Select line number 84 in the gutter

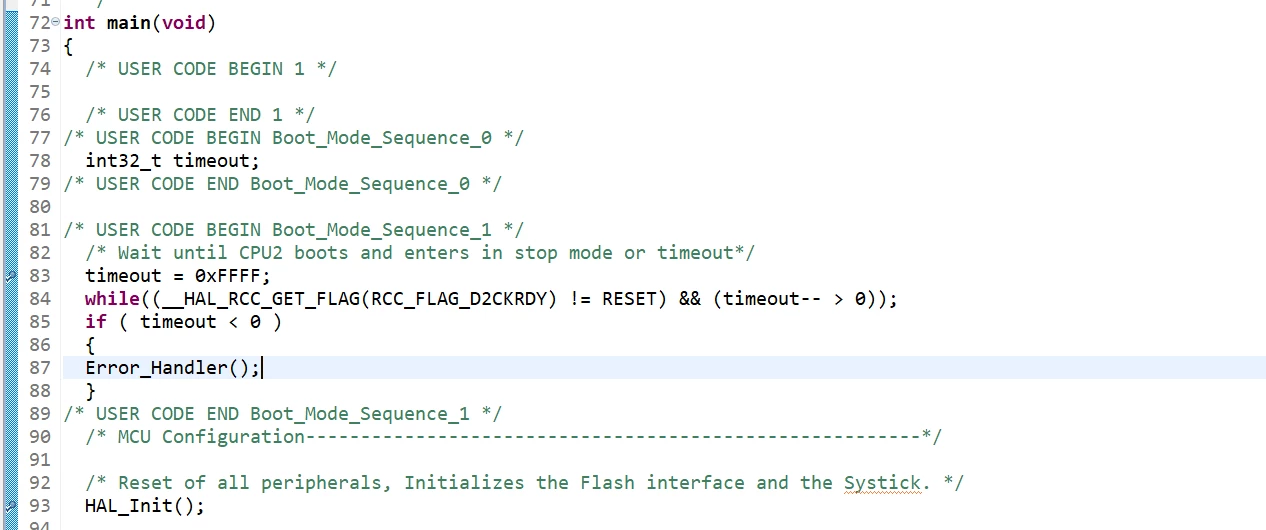40,299
